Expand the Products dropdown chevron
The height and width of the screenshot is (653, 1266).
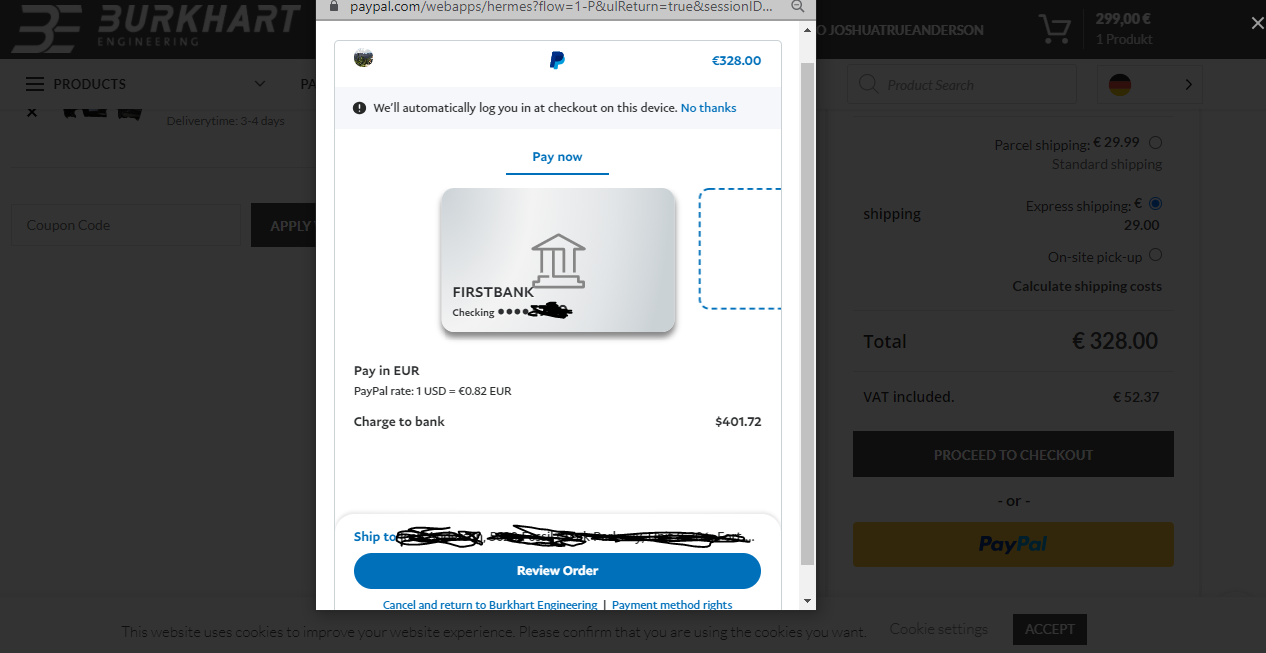pos(260,84)
